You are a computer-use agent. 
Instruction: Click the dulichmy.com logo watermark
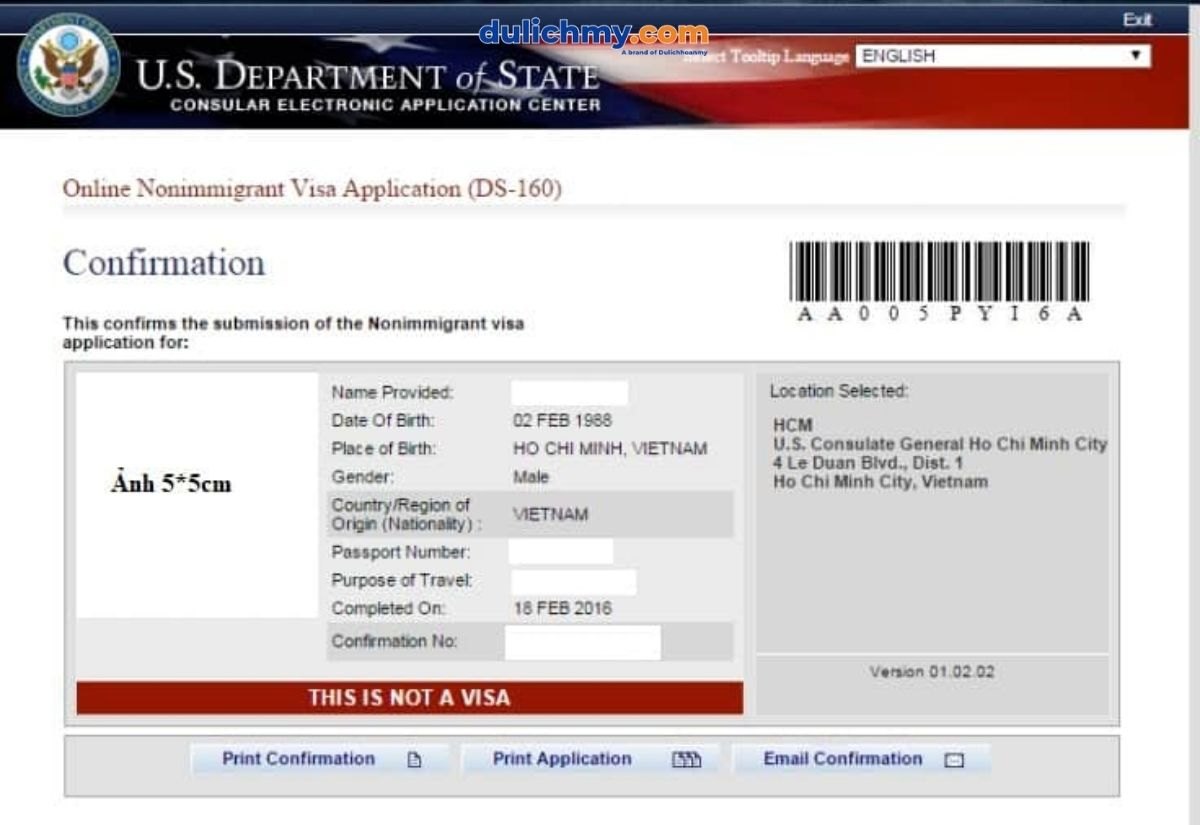click(593, 35)
